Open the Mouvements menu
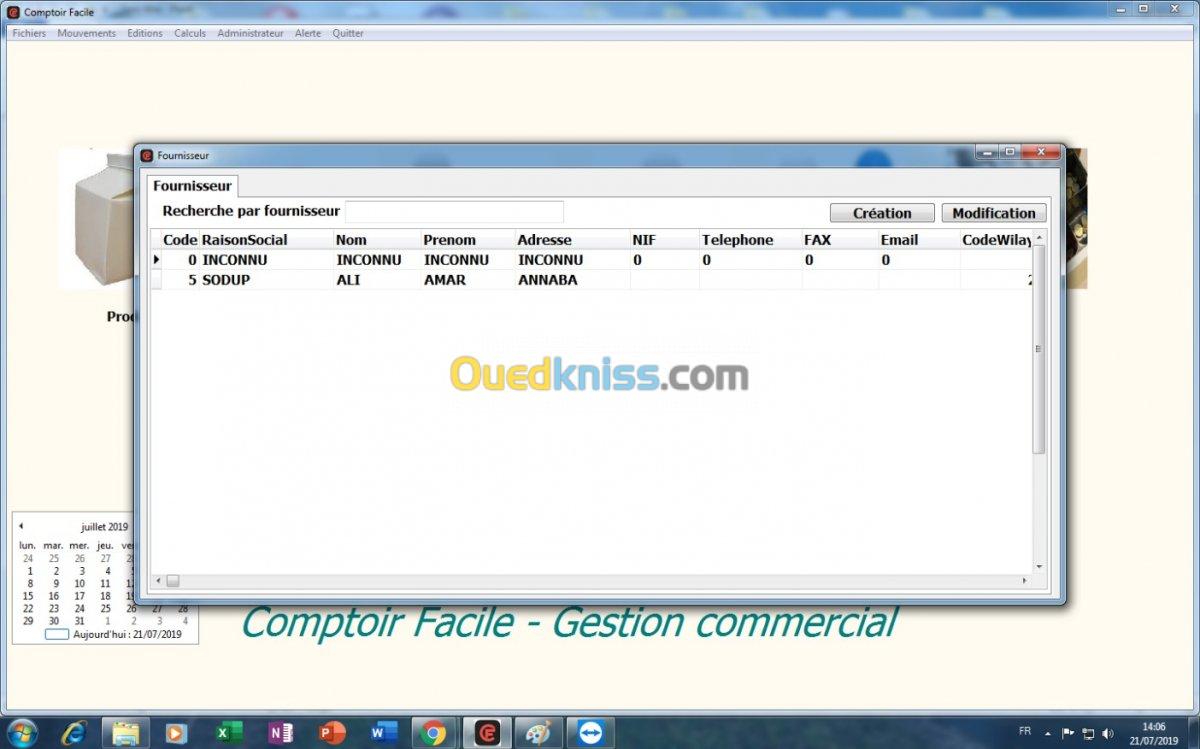 (x=86, y=33)
